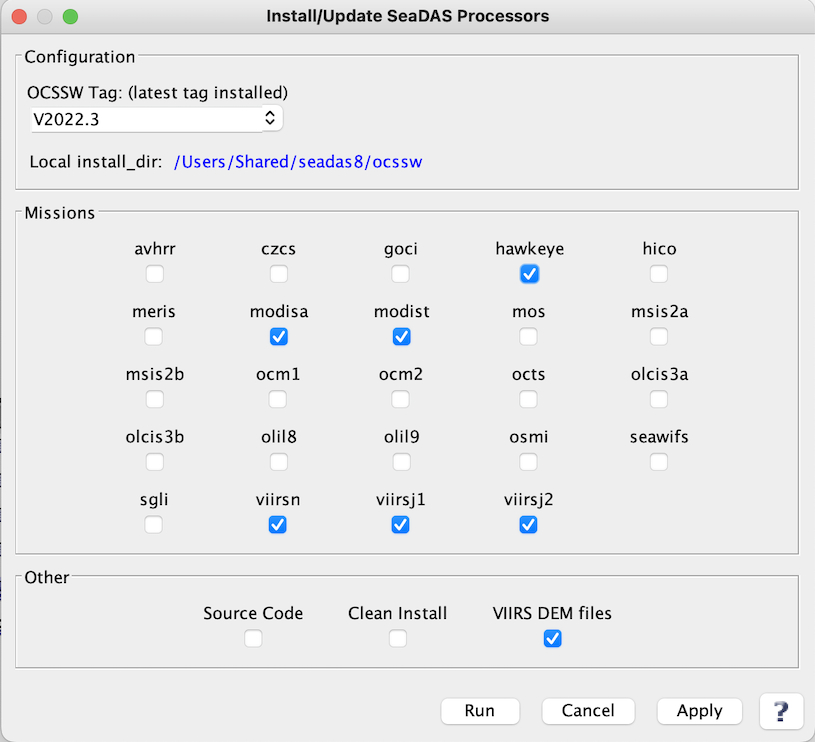Image resolution: width=815 pixels, height=742 pixels.
Task: Enable the Clean Install checkbox
Action: coord(398,638)
